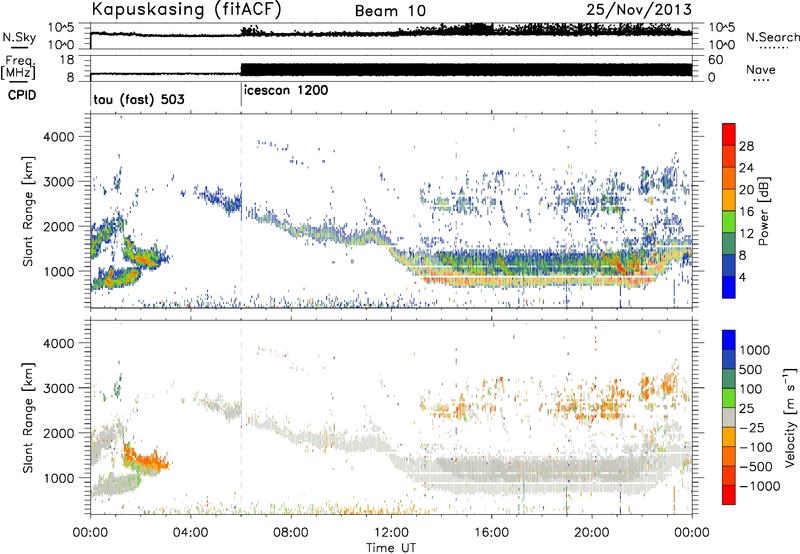
Task: Click the dashed CPID change line in the power panel
Action: click(241, 212)
